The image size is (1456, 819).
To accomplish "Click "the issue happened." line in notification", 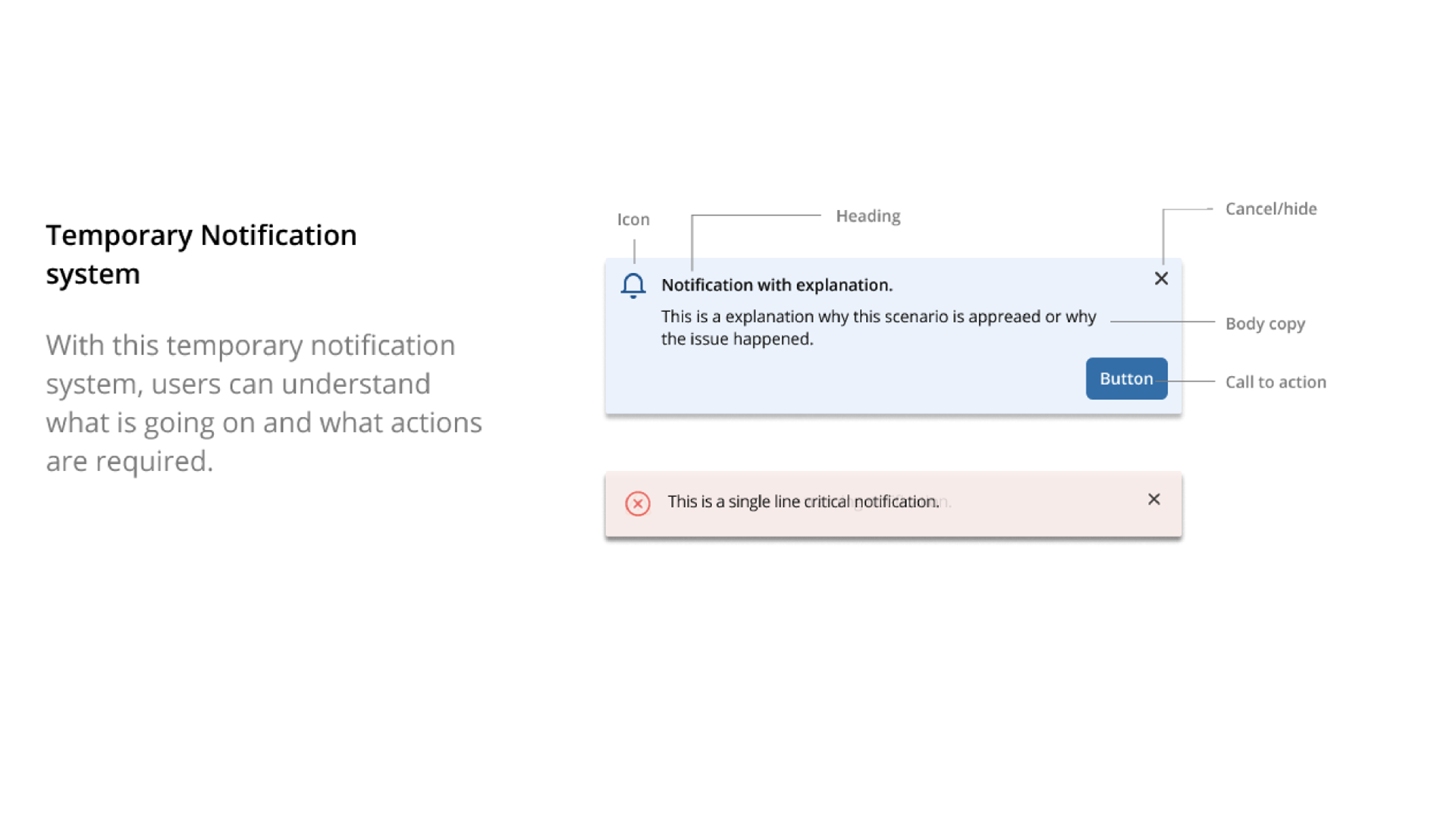I will [737, 339].
